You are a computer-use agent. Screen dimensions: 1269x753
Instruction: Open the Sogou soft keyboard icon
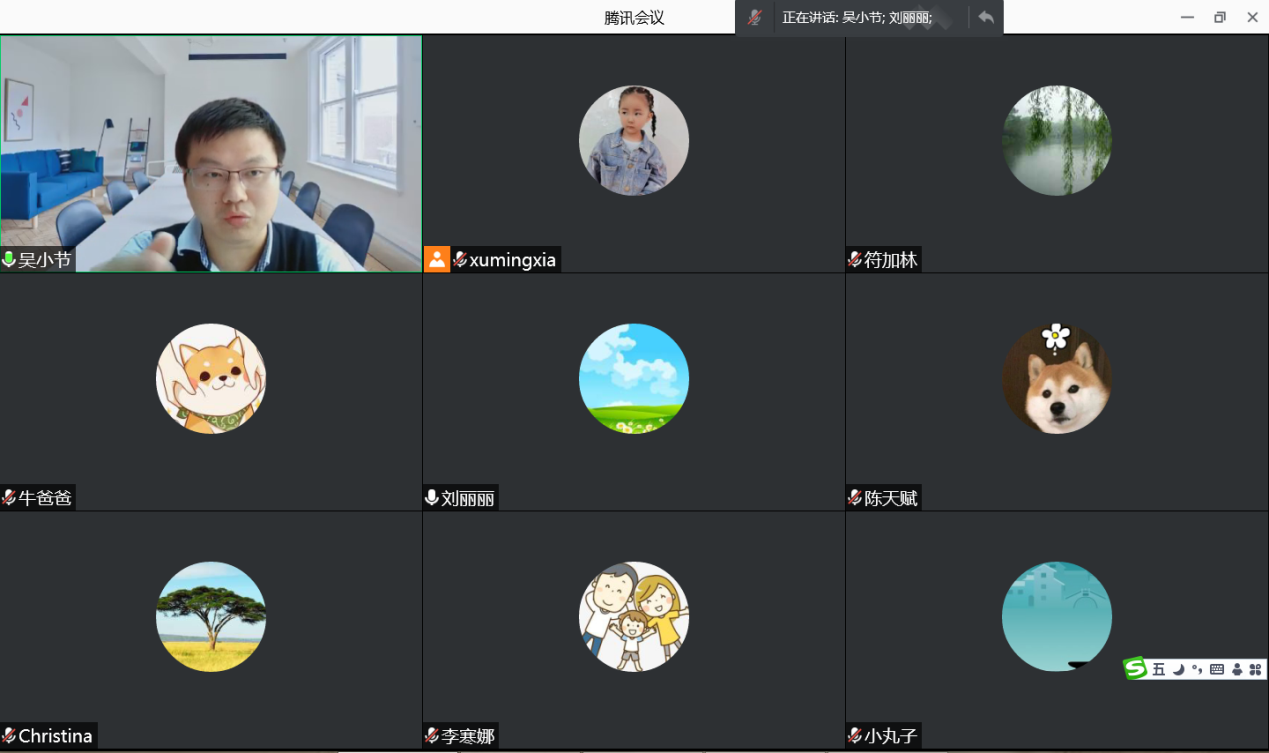click(x=1217, y=669)
